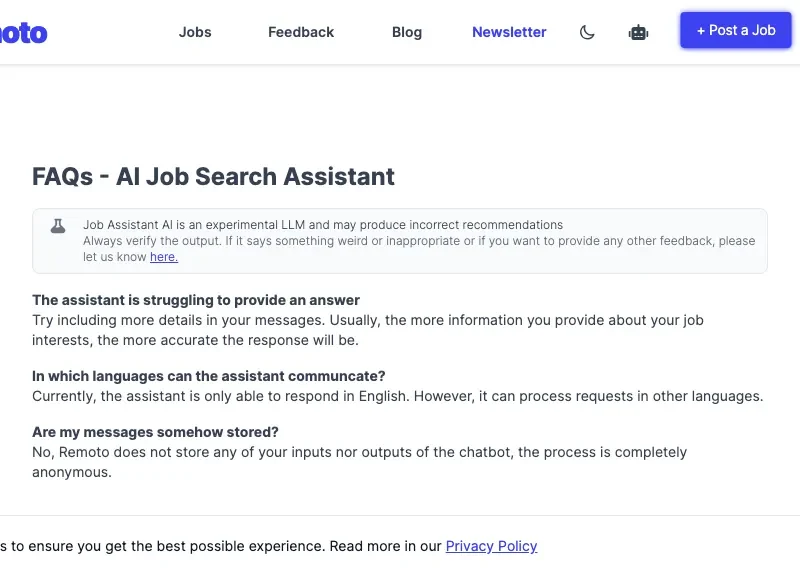This screenshot has height=576, width=800.
Task: Toggle dark mode with the moon icon
Action: pos(587,32)
